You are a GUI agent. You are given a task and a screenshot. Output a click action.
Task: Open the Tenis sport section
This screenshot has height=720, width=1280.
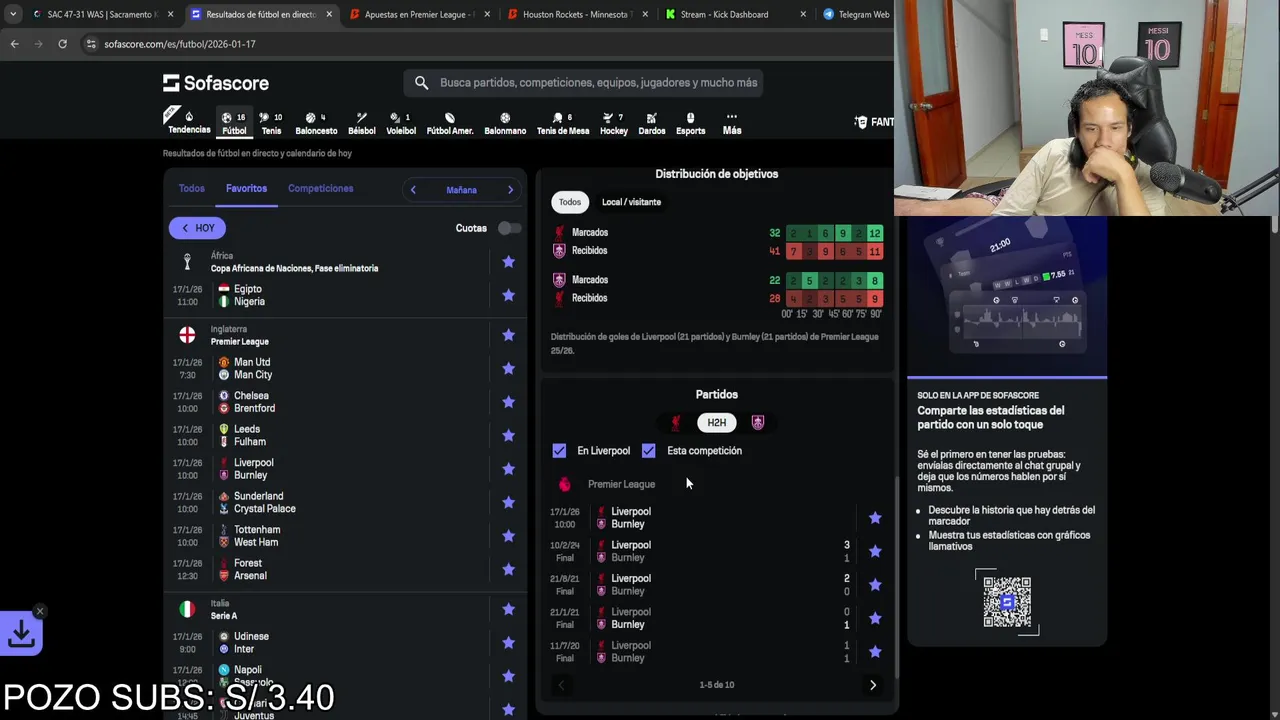pyautogui.click(x=271, y=122)
